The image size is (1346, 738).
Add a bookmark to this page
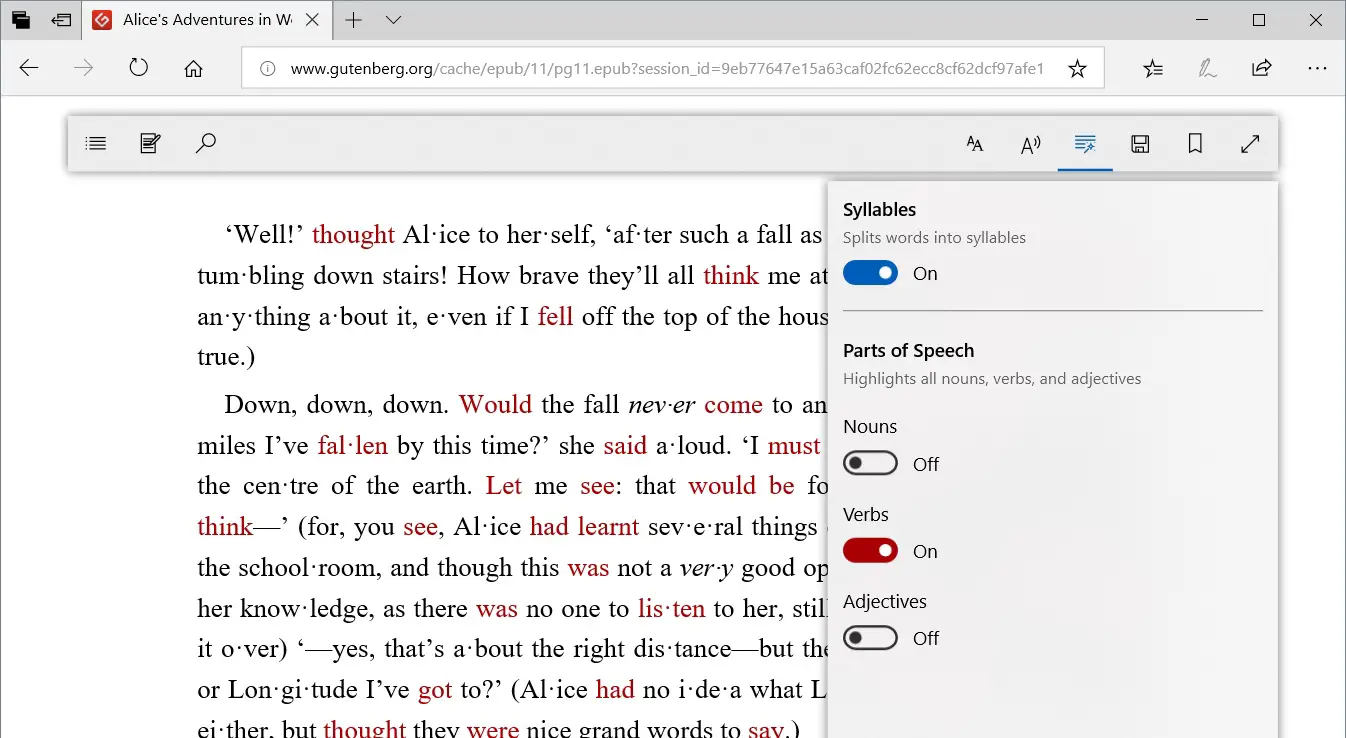coord(1195,144)
